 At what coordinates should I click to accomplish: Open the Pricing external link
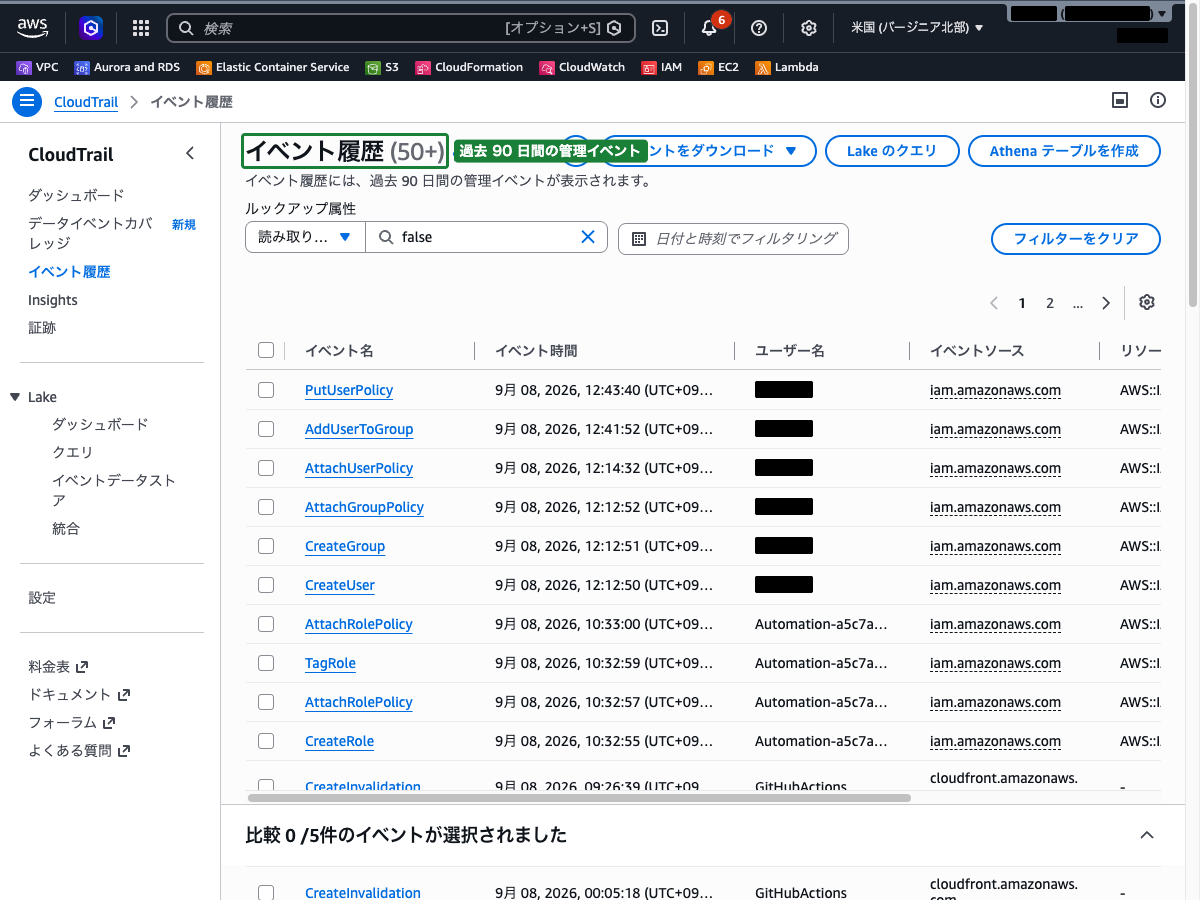pyautogui.click(x=58, y=666)
